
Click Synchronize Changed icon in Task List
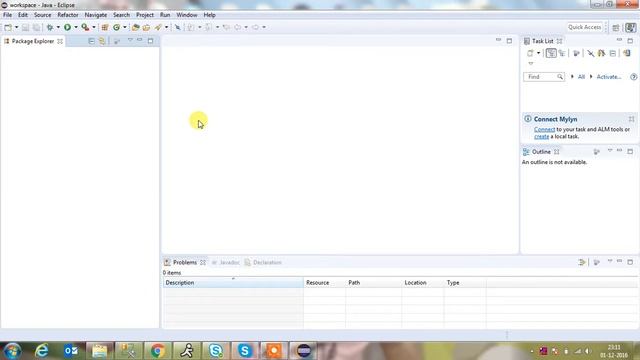(x=602, y=53)
